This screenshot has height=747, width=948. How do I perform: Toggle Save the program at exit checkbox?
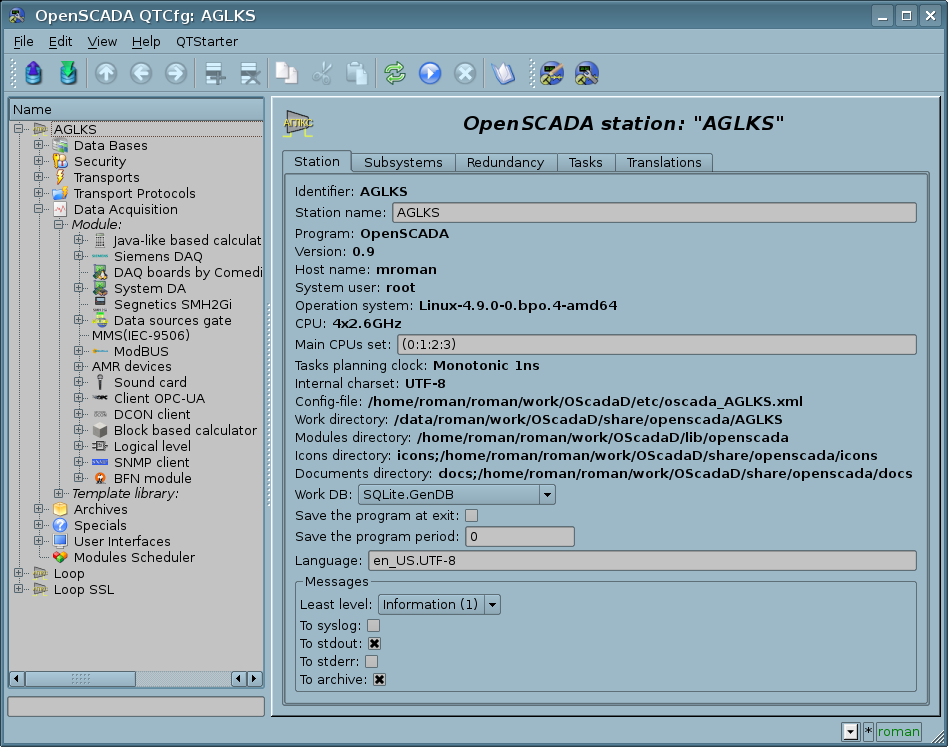[472, 516]
